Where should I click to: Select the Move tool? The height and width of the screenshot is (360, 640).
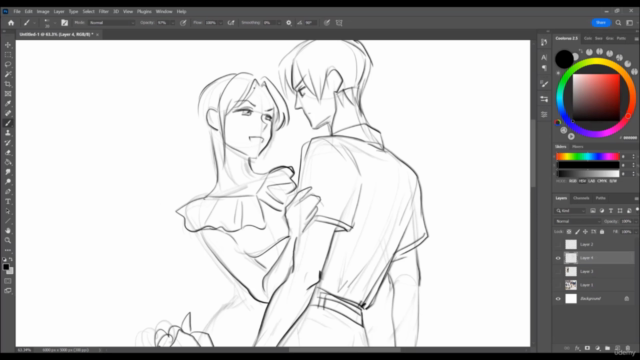8,45
